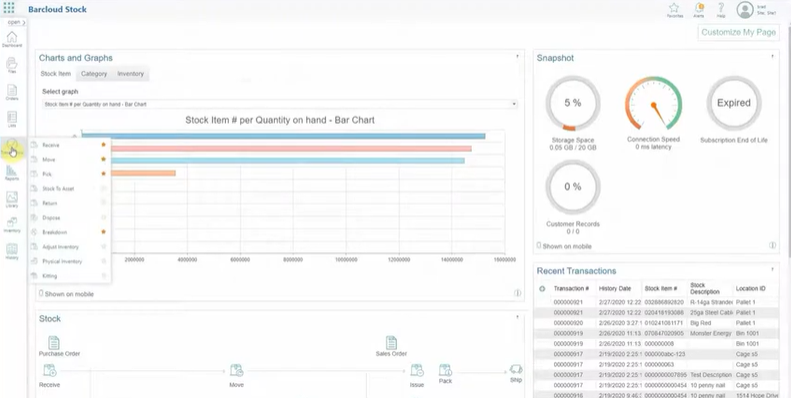Image resolution: width=791 pixels, height=398 pixels.
Task: Open the Reports sidebar icon
Action: click(x=12, y=173)
